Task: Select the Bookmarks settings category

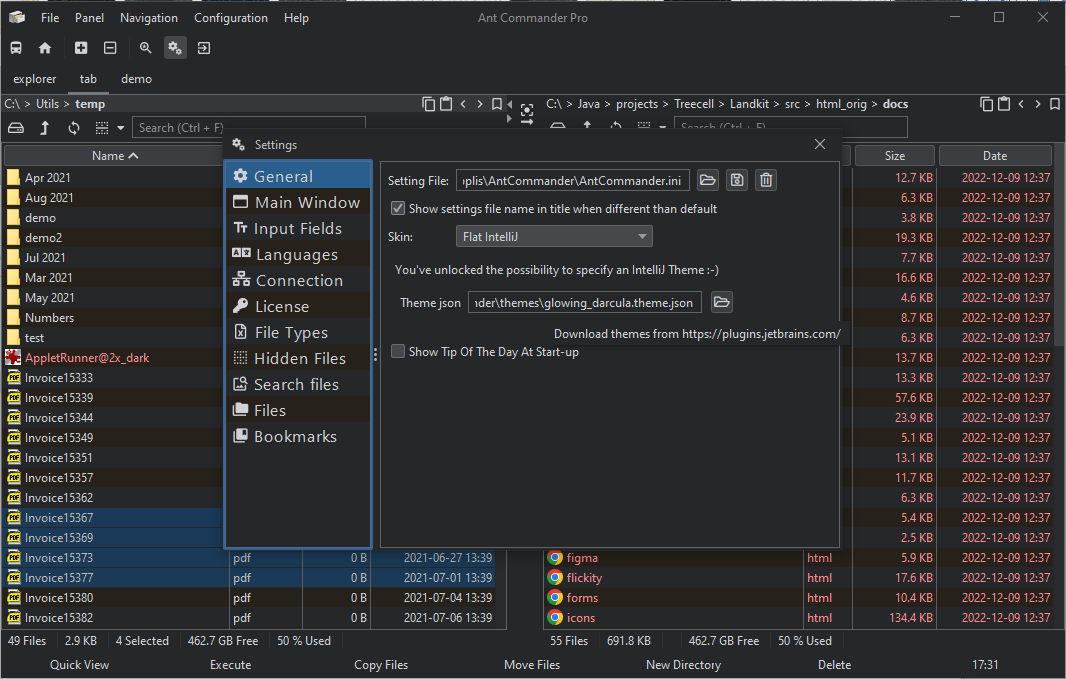Action: pos(298,436)
